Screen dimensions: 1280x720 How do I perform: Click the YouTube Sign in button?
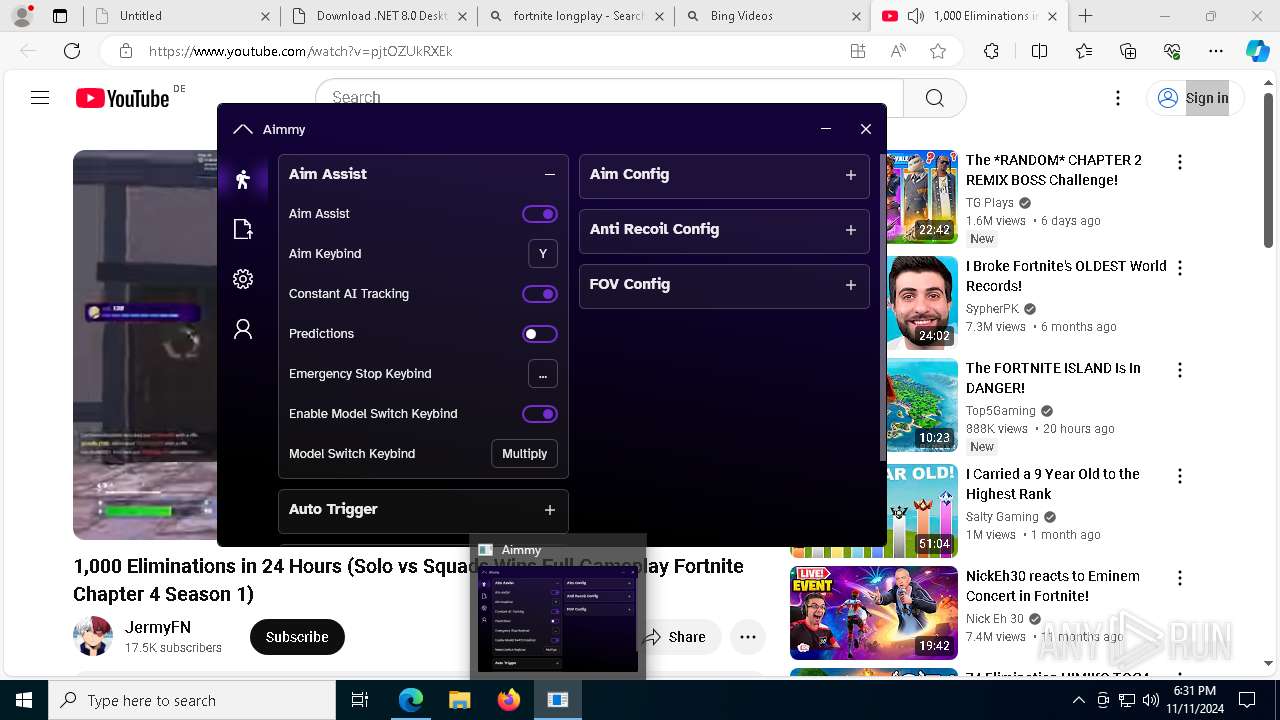(x=1193, y=98)
